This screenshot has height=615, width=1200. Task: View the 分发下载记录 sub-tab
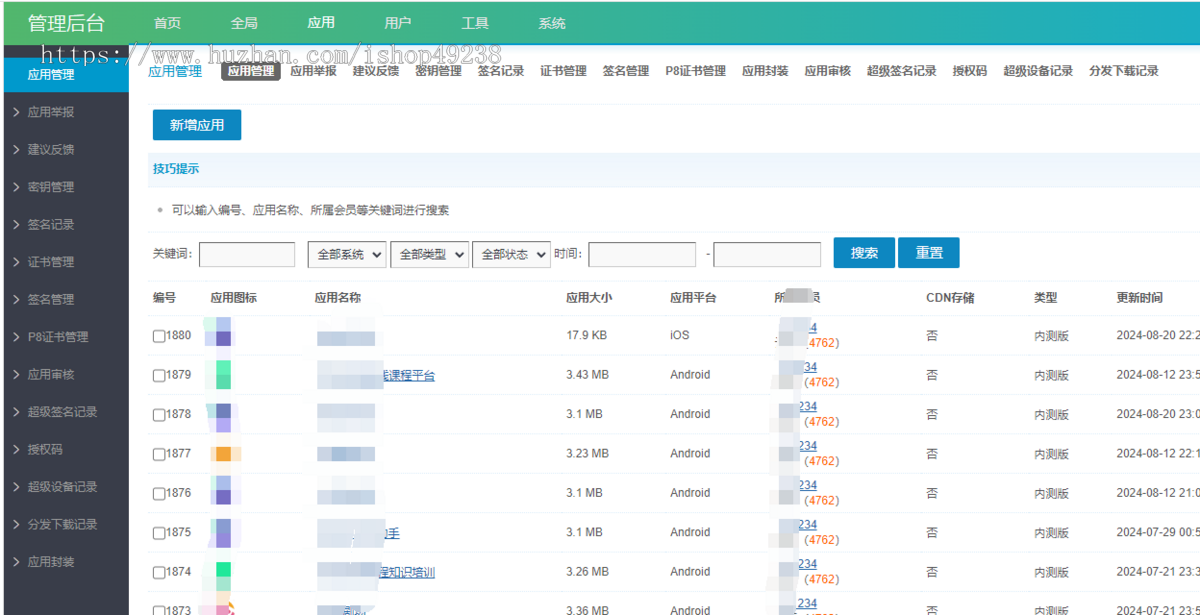[x=1124, y=71]
